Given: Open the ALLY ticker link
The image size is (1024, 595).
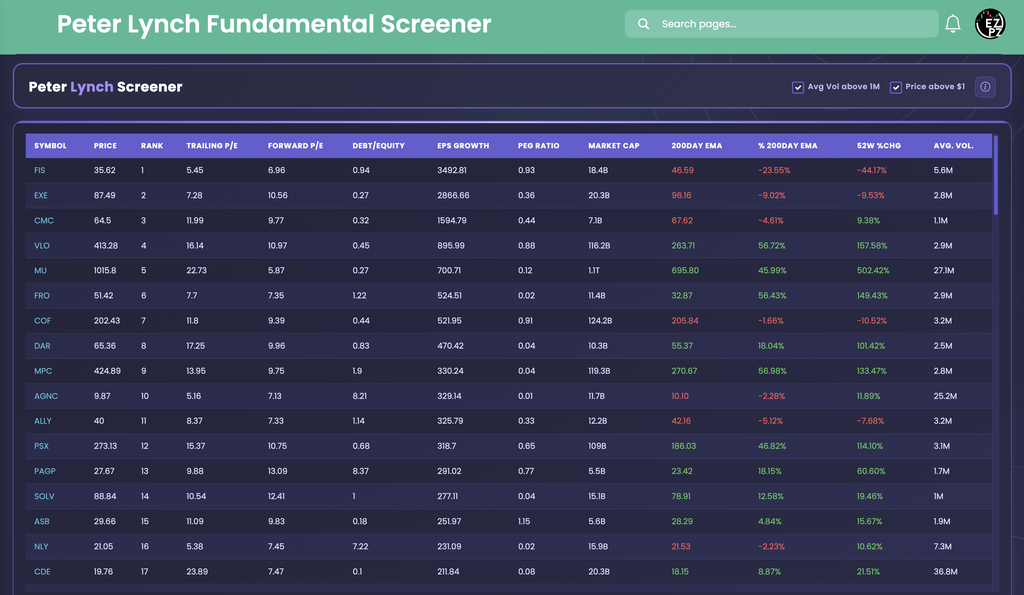Looking at the screenshot, I should click(43, 421).
